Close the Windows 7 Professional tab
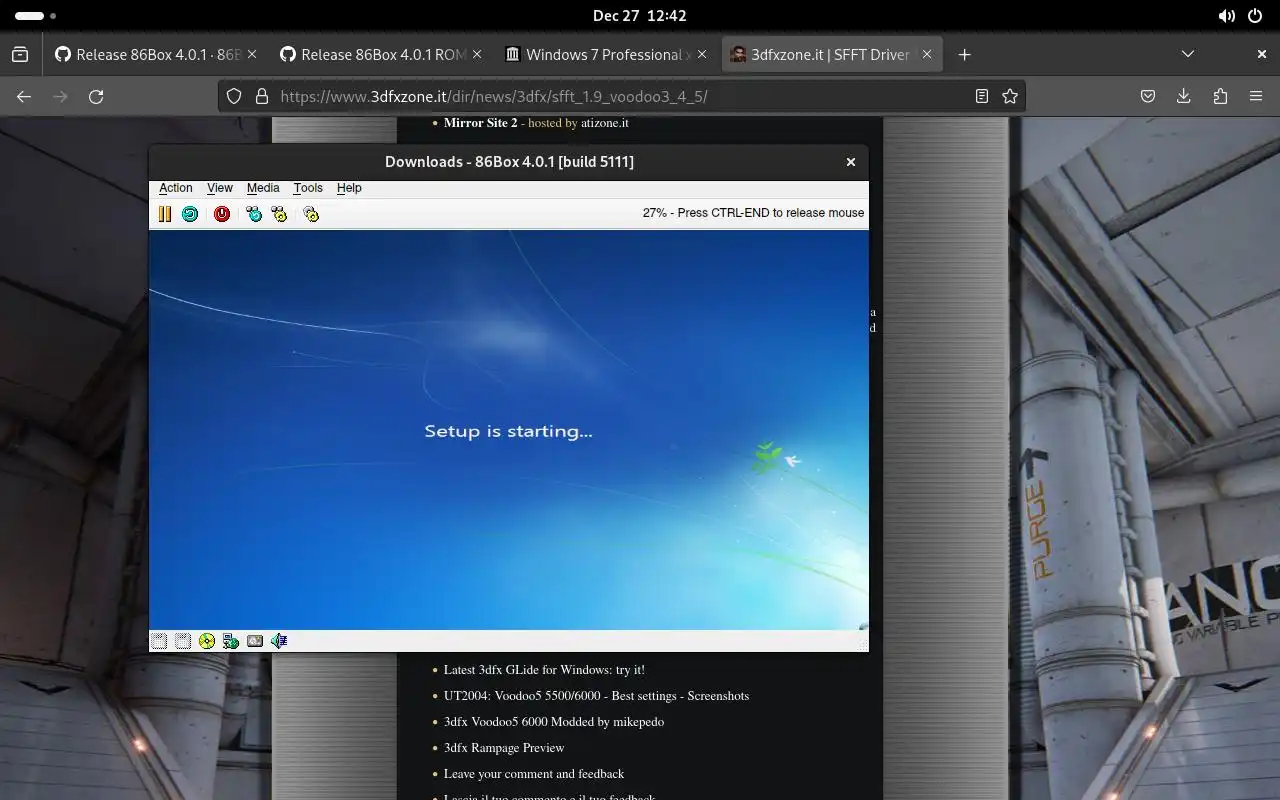 (x=701, y=54)
